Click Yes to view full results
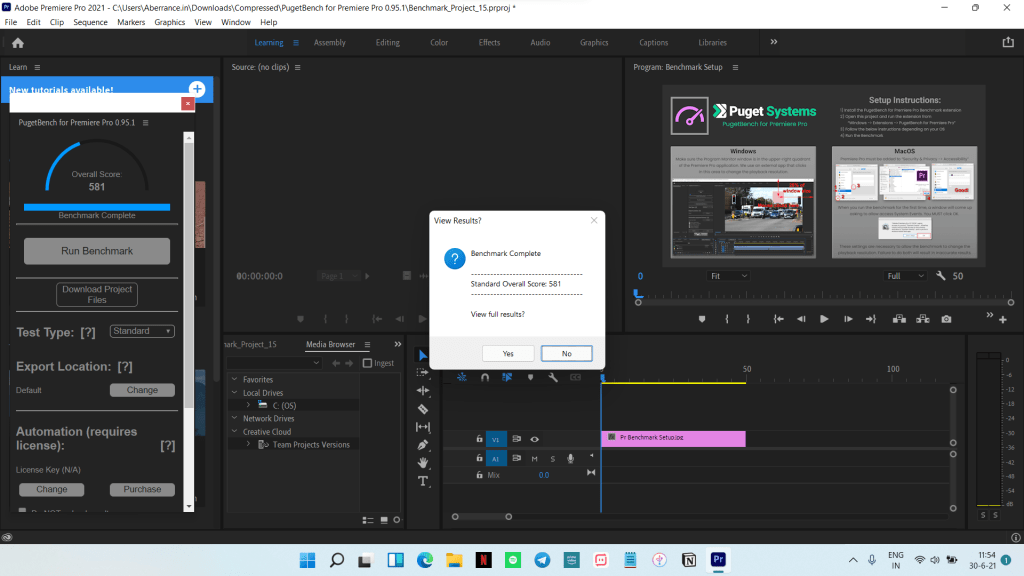 click(508, 353)
